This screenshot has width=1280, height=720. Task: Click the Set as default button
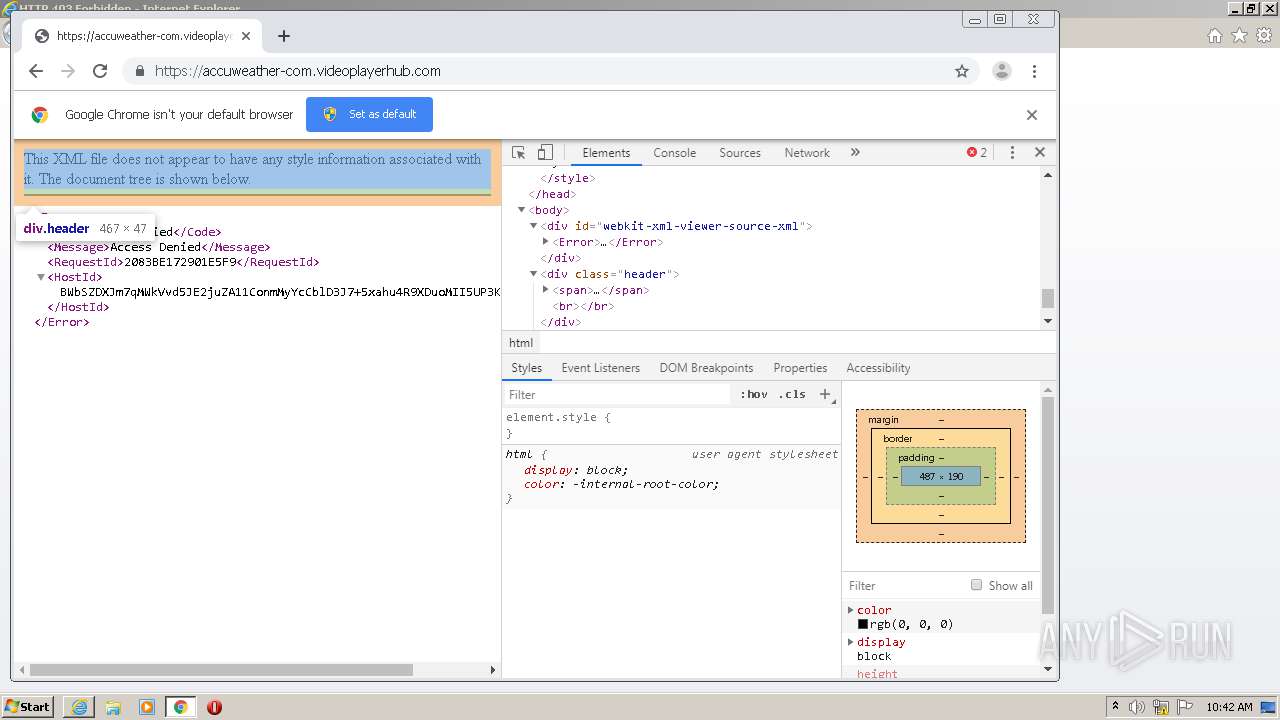(x=369, y=114)
